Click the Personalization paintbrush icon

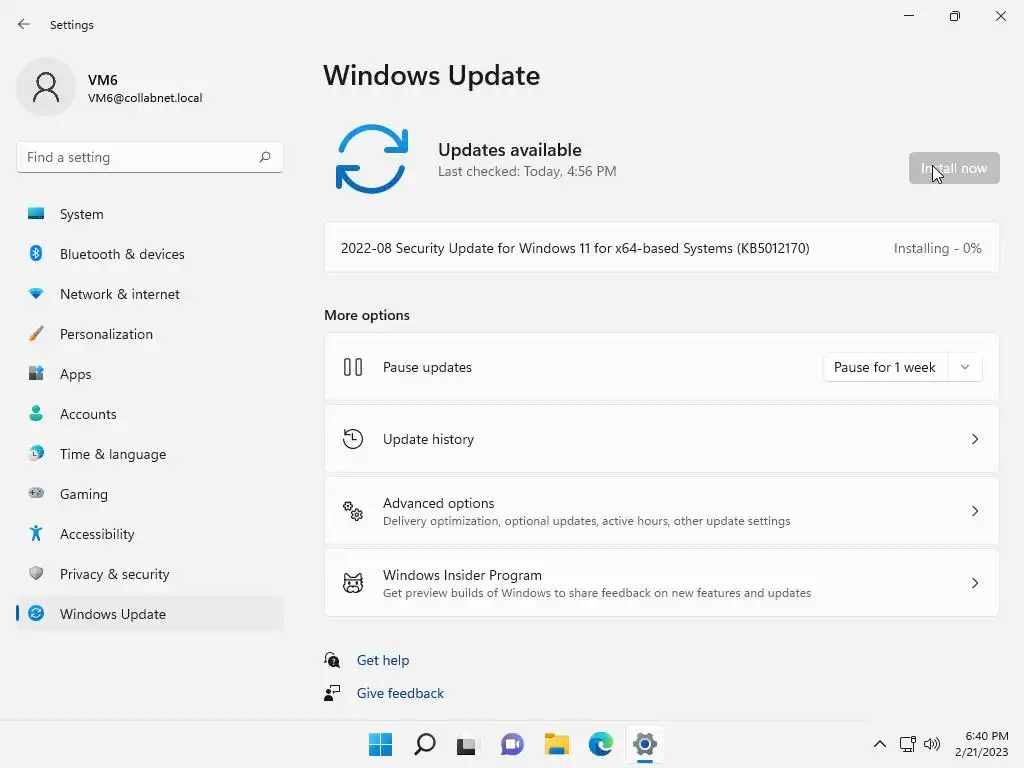(x=36, y=334)
